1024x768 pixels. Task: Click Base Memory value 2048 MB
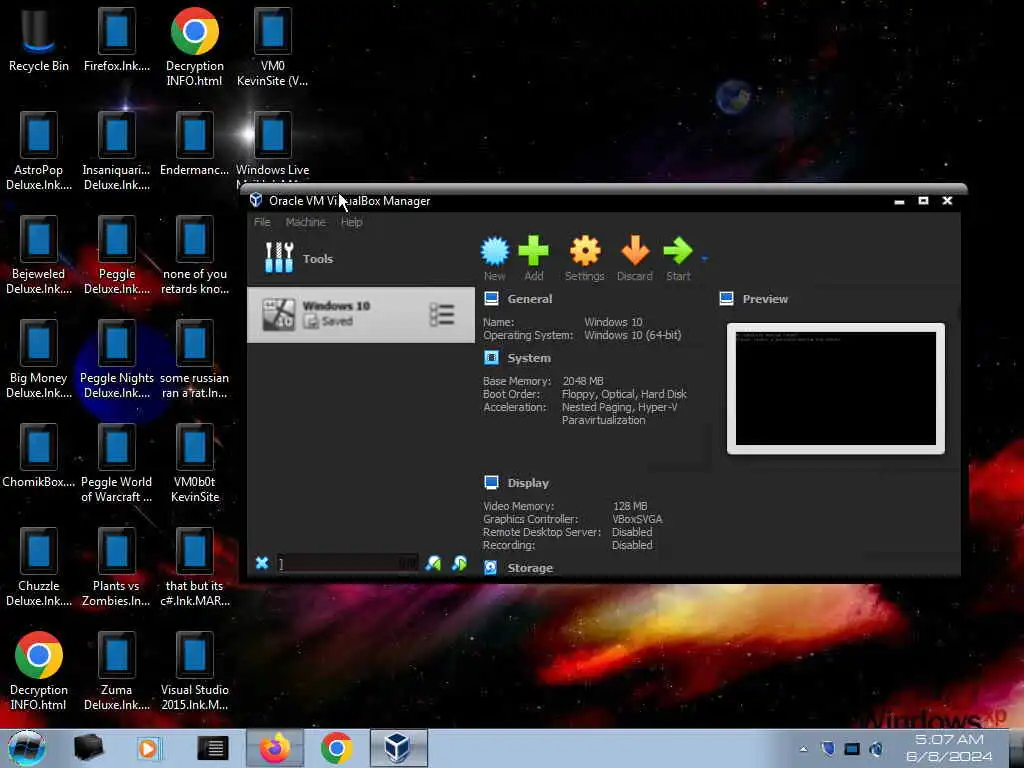[583, 381]
